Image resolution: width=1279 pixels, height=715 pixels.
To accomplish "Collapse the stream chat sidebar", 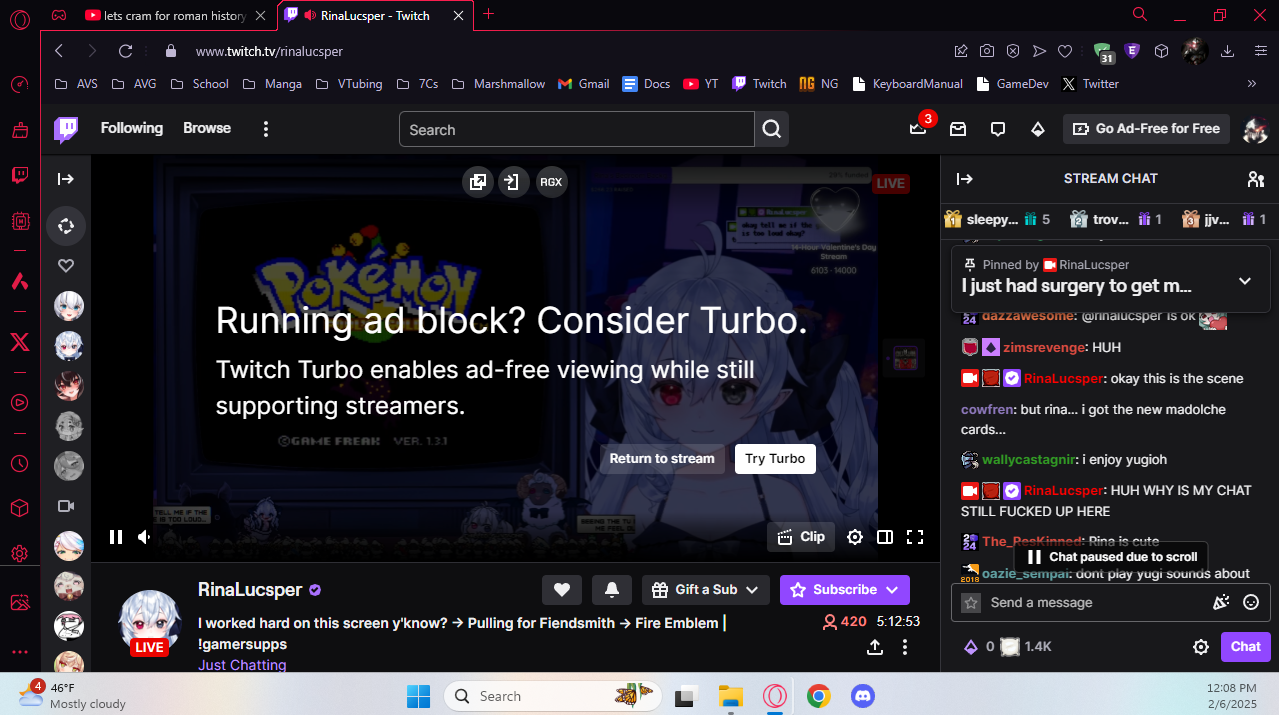I will pos(966,179).
